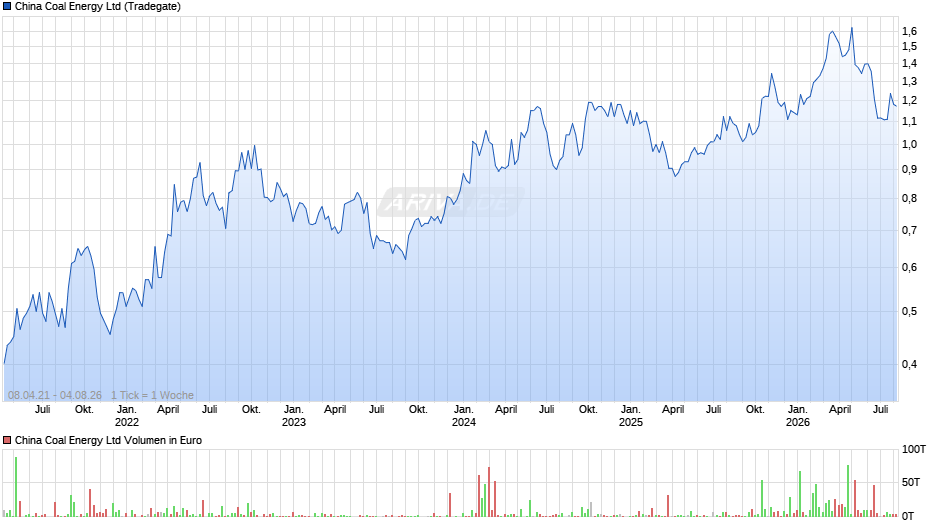Click the date range text '08.04.21 - 04.08.26'
Screen dimensions: 940x526
(x=55, y=395)
